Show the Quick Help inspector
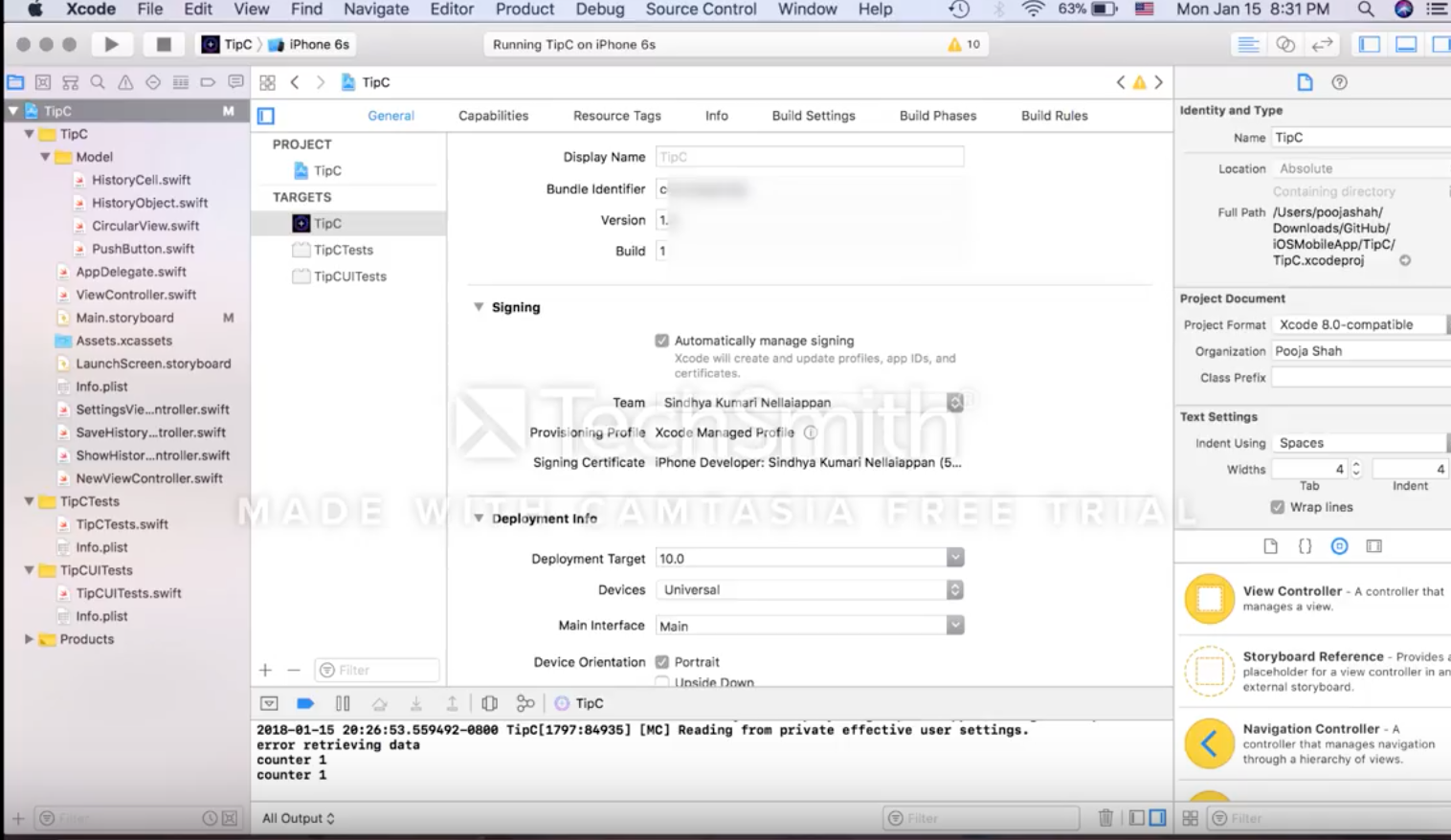This screenshot has height=840, width=1451. click(1340, 82)
